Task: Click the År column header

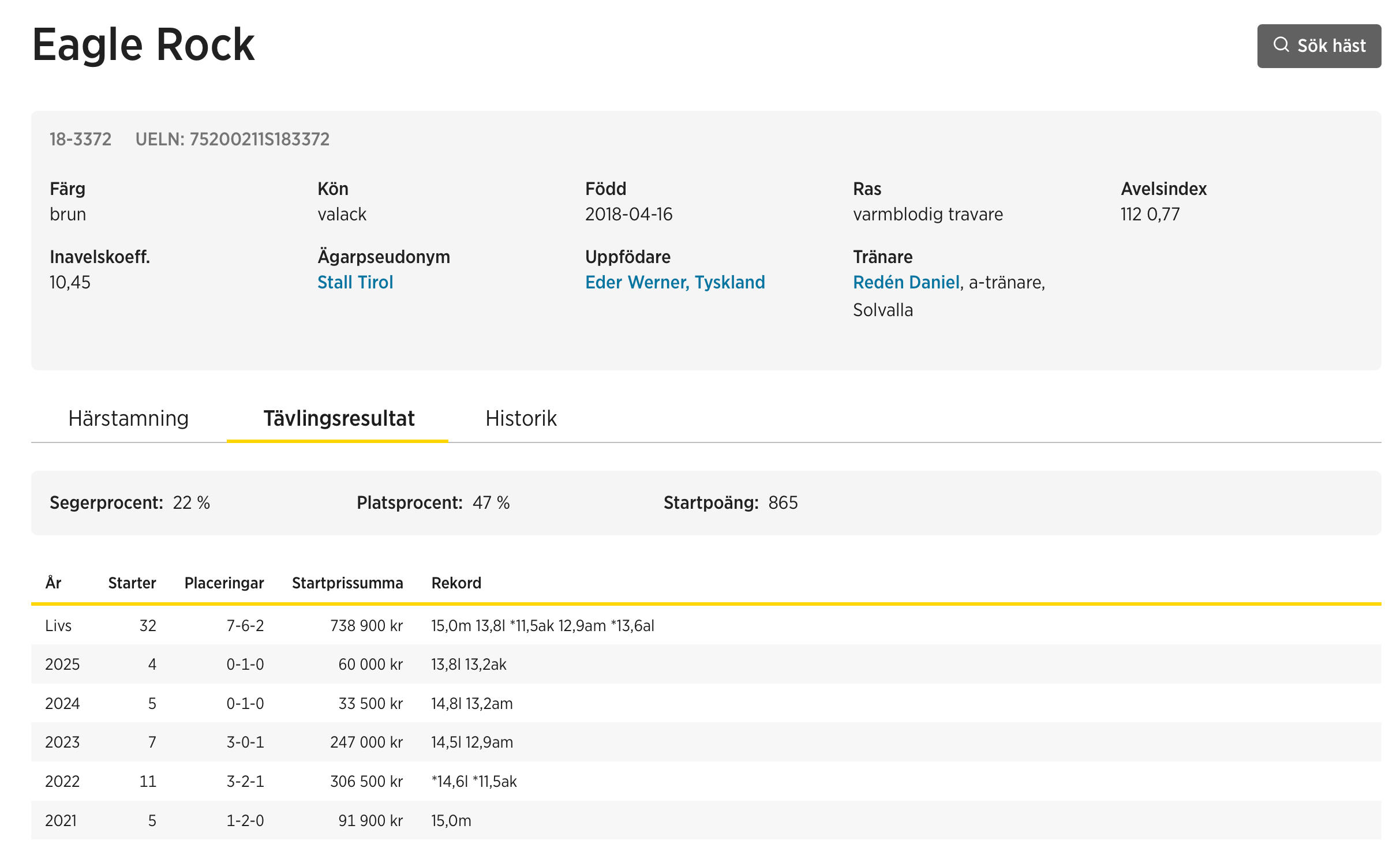Action: coord(53,583)
